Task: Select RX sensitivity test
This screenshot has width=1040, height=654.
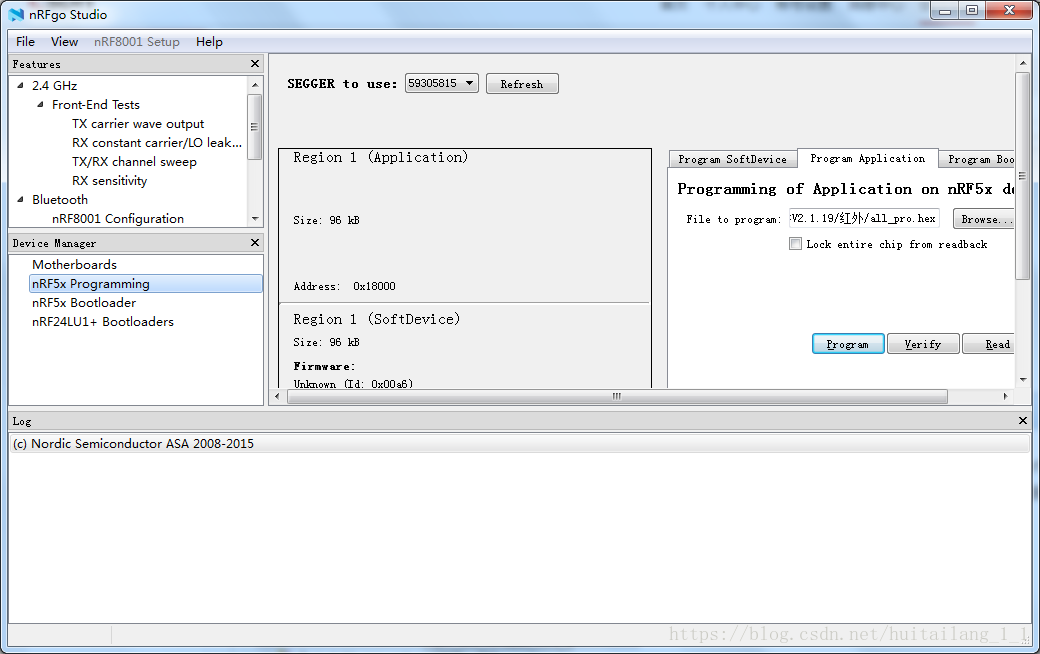Action: (109, 180)
